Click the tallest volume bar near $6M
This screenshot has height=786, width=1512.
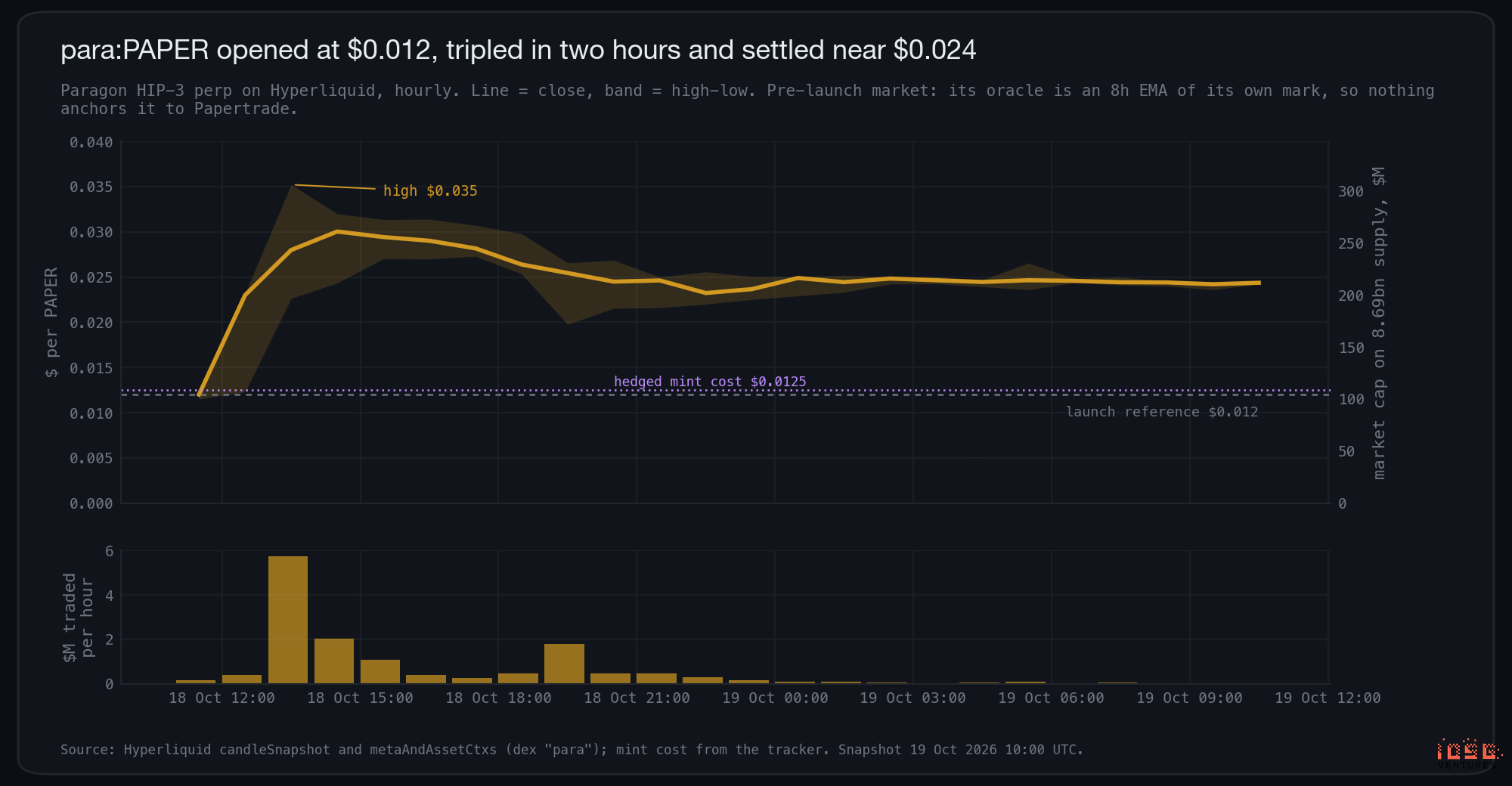tap(288, 620)
